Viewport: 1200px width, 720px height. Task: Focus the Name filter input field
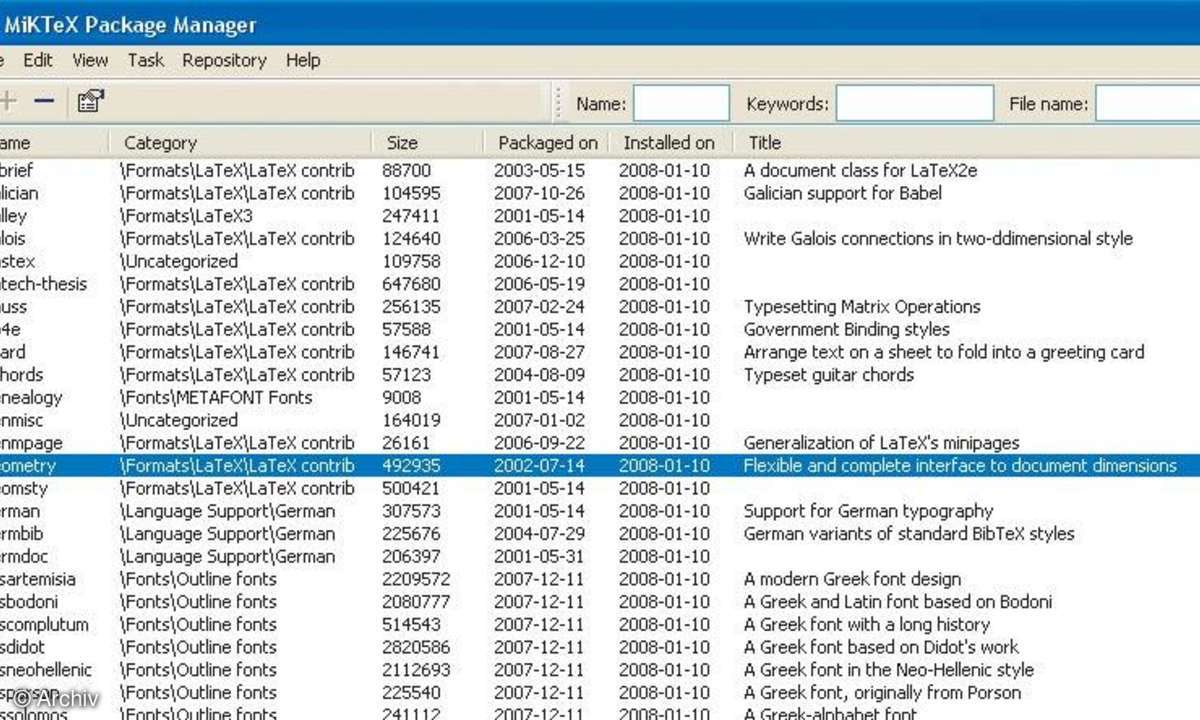681,103
